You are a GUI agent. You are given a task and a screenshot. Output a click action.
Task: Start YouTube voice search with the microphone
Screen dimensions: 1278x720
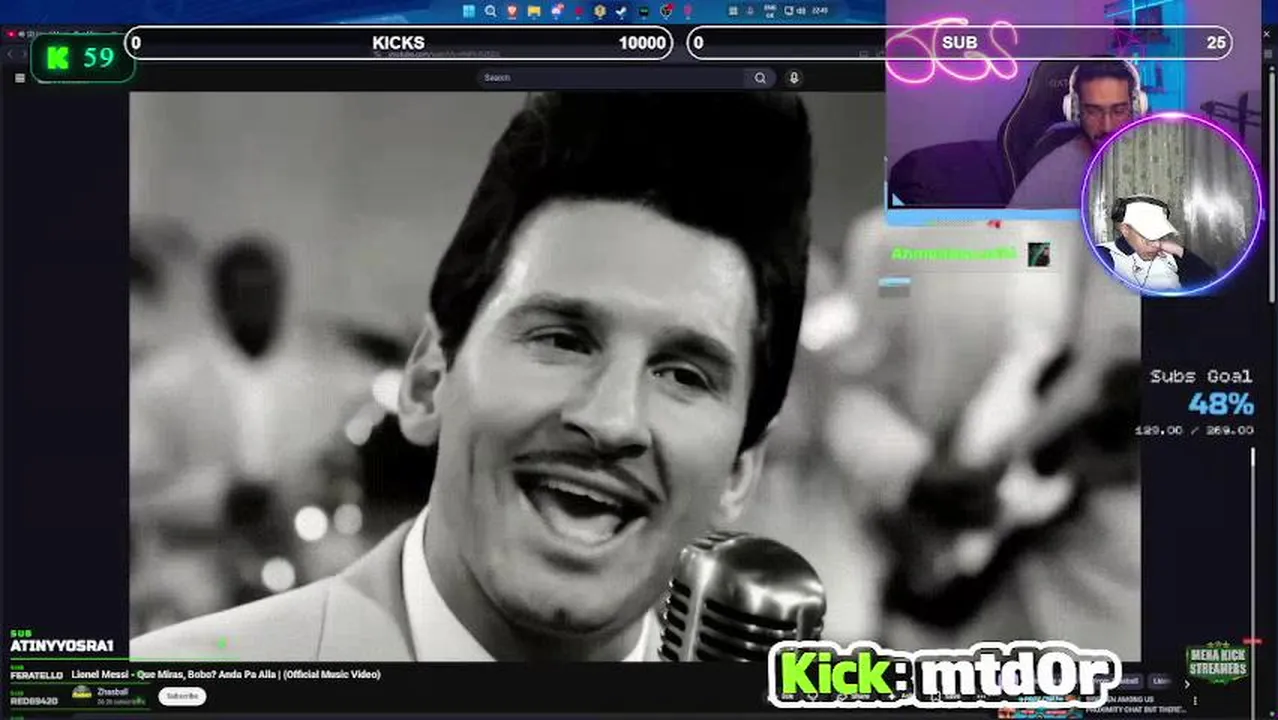[793, 78]
